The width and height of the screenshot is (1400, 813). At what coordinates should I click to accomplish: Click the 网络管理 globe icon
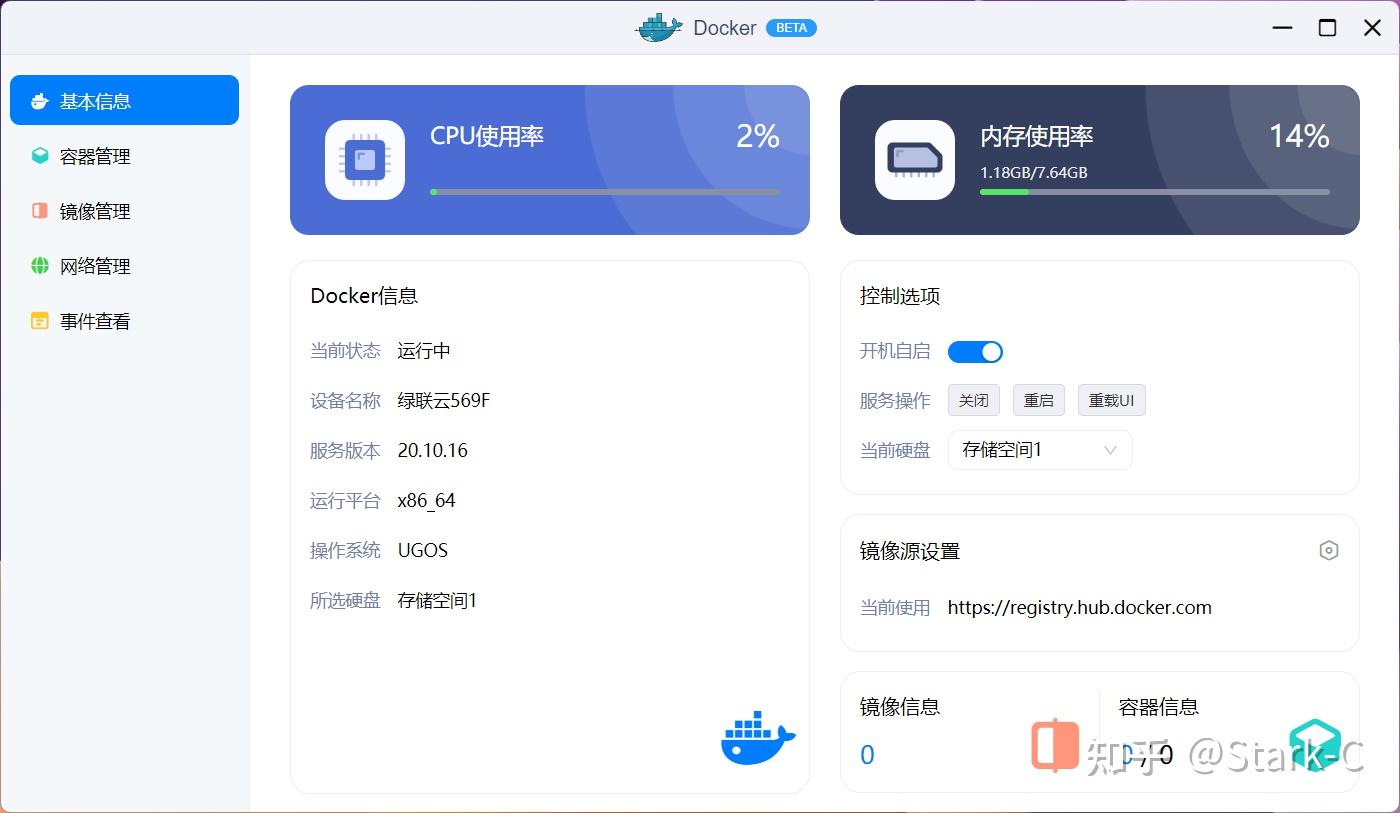tap(40, 266)
